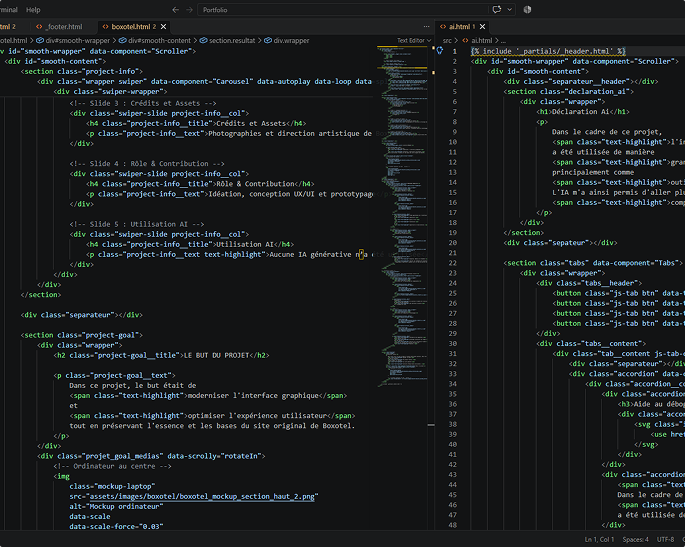Open the Text Editor dropdown in breadcrumbs

(x=414, y=41)
